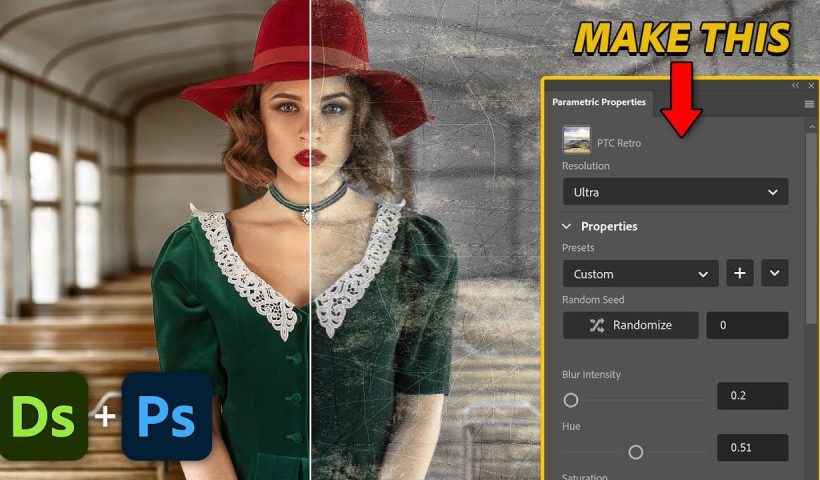Close the Parametric Properties panel
Viewport: 820px width, 480px height.
(x=809, y=86)
